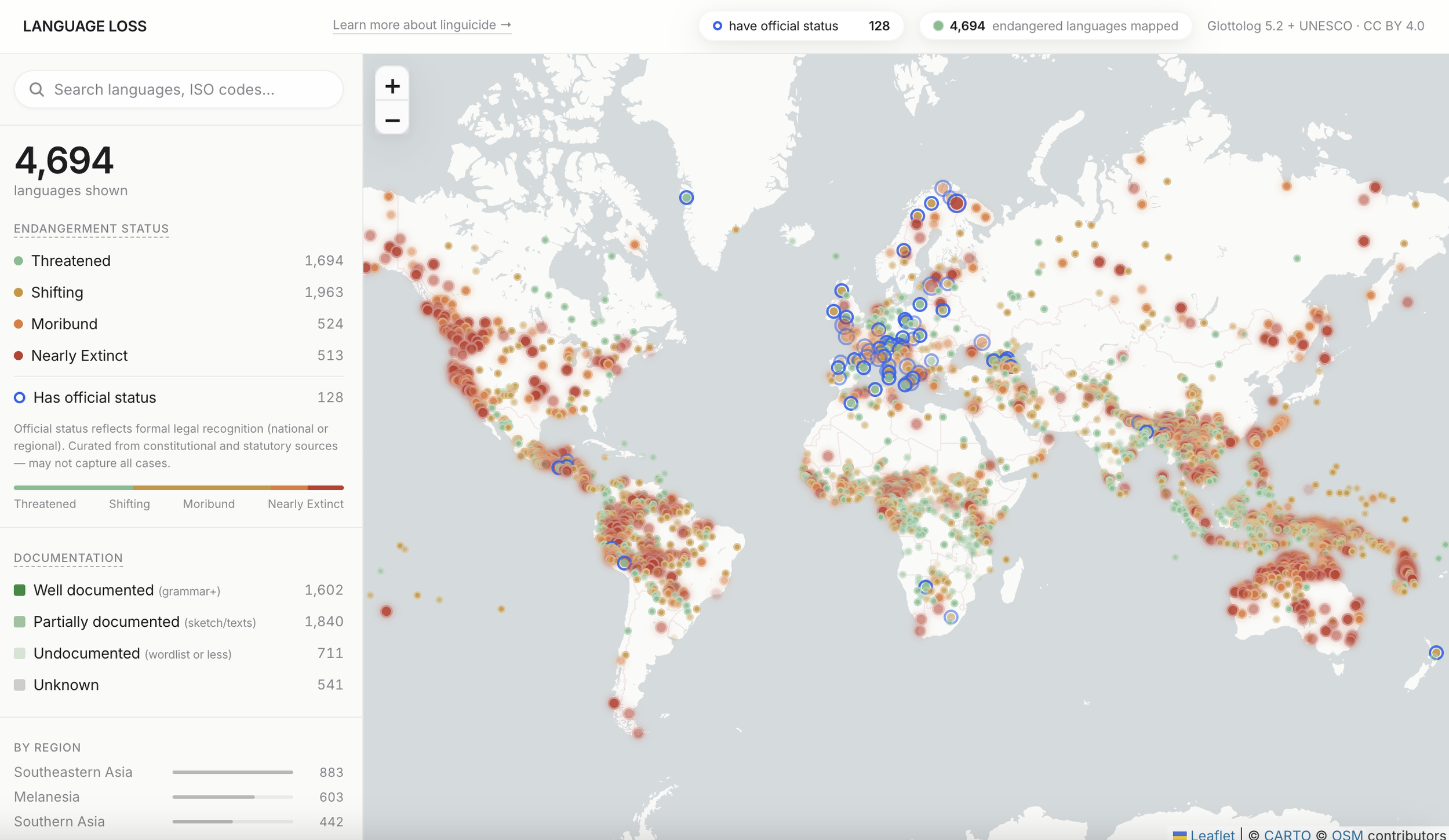Click the green dot in mapped-languages pill

tap(938, 26)
